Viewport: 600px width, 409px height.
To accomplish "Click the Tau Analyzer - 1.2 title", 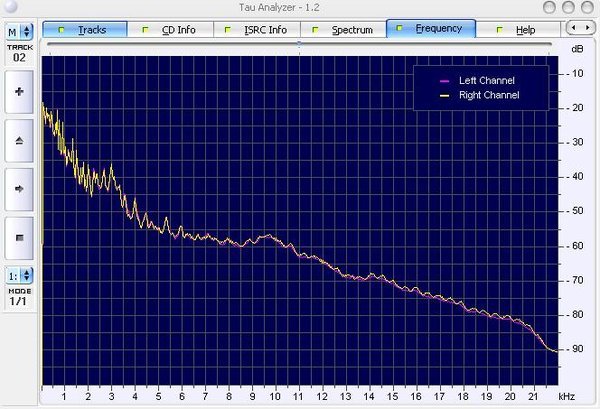I will (x=279, y=7).
